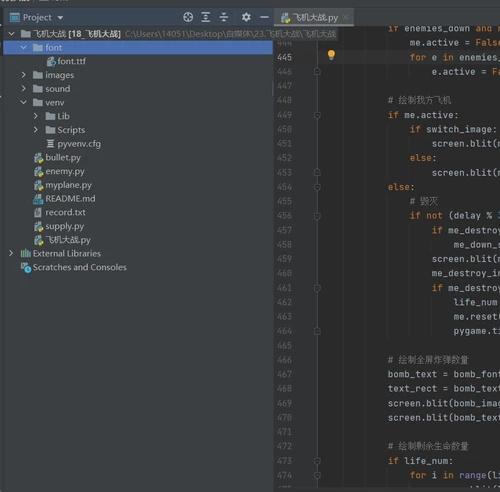
Task: Collapse the font folder
Action: [x=24, y=48]
